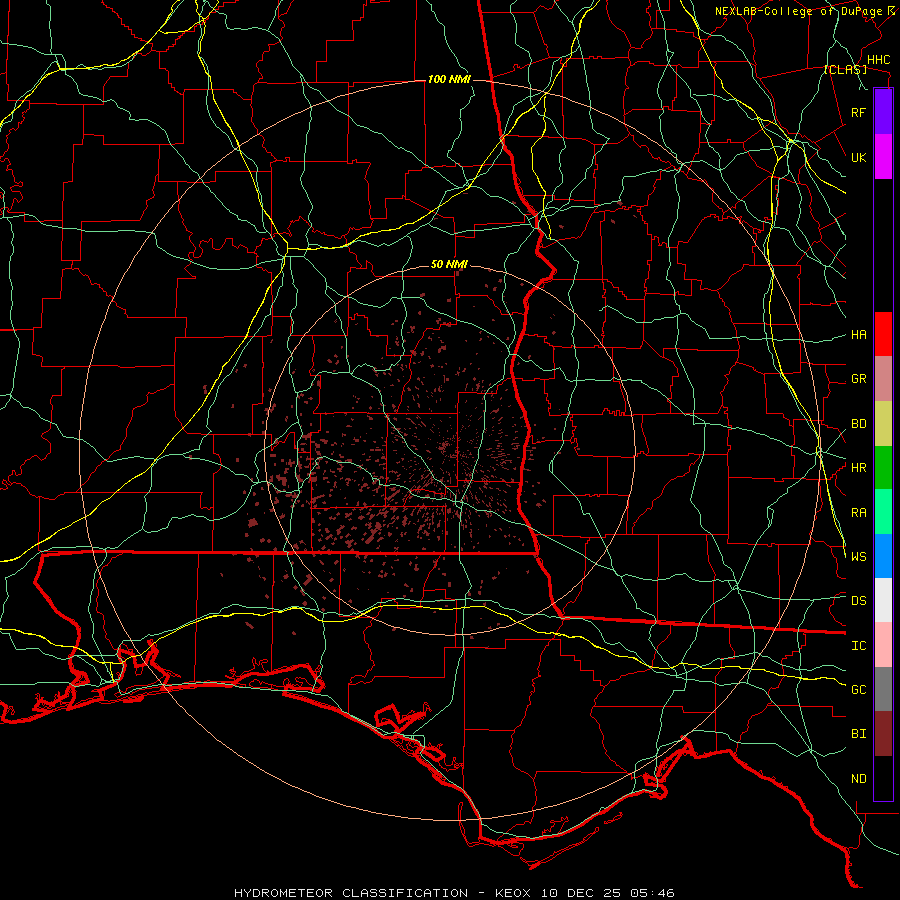Click the ND legend label
Image resolution: width=900 pixels, height=900 pixels.
[x=858, y=779]
